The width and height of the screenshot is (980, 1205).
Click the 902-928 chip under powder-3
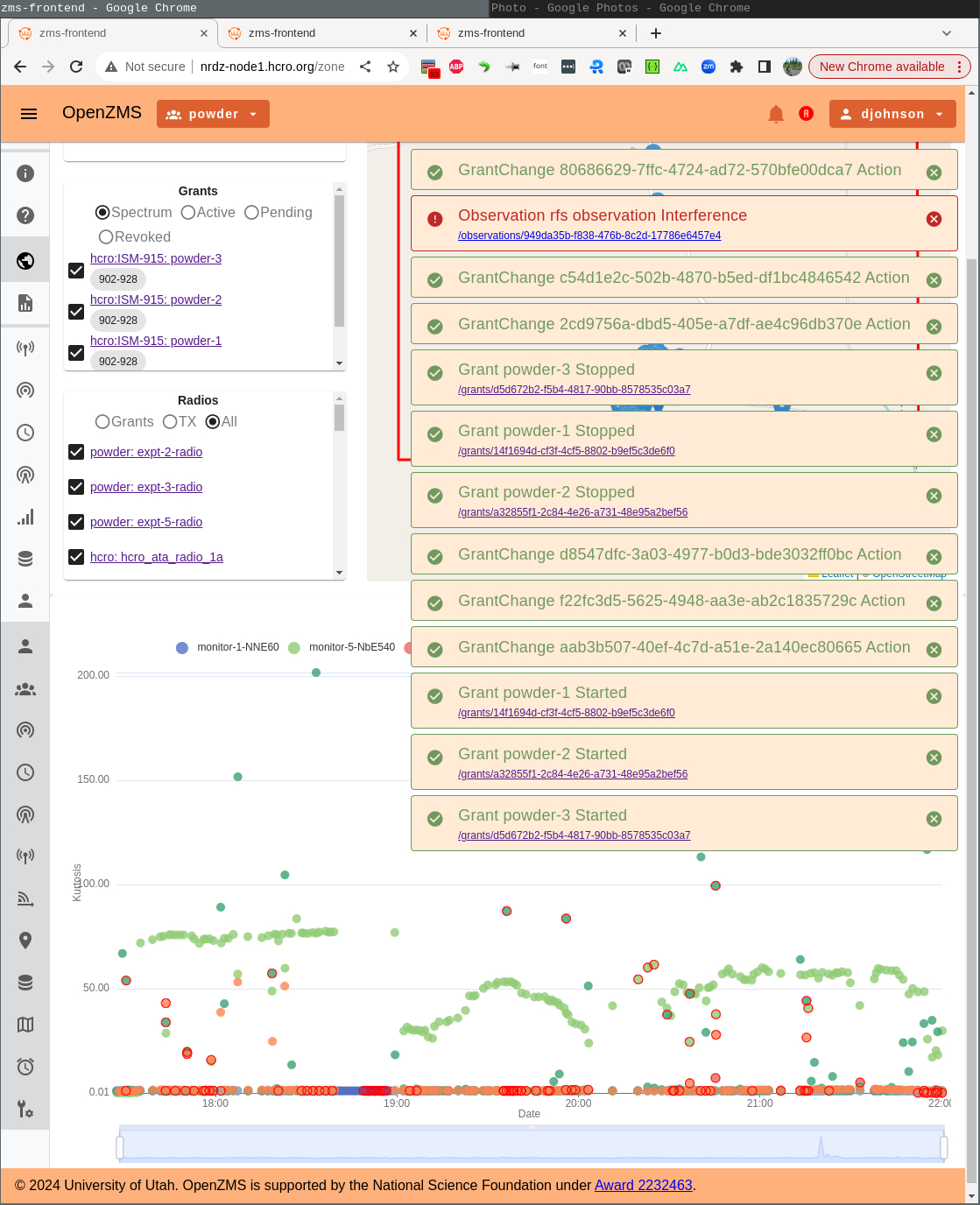pos(118,279)
